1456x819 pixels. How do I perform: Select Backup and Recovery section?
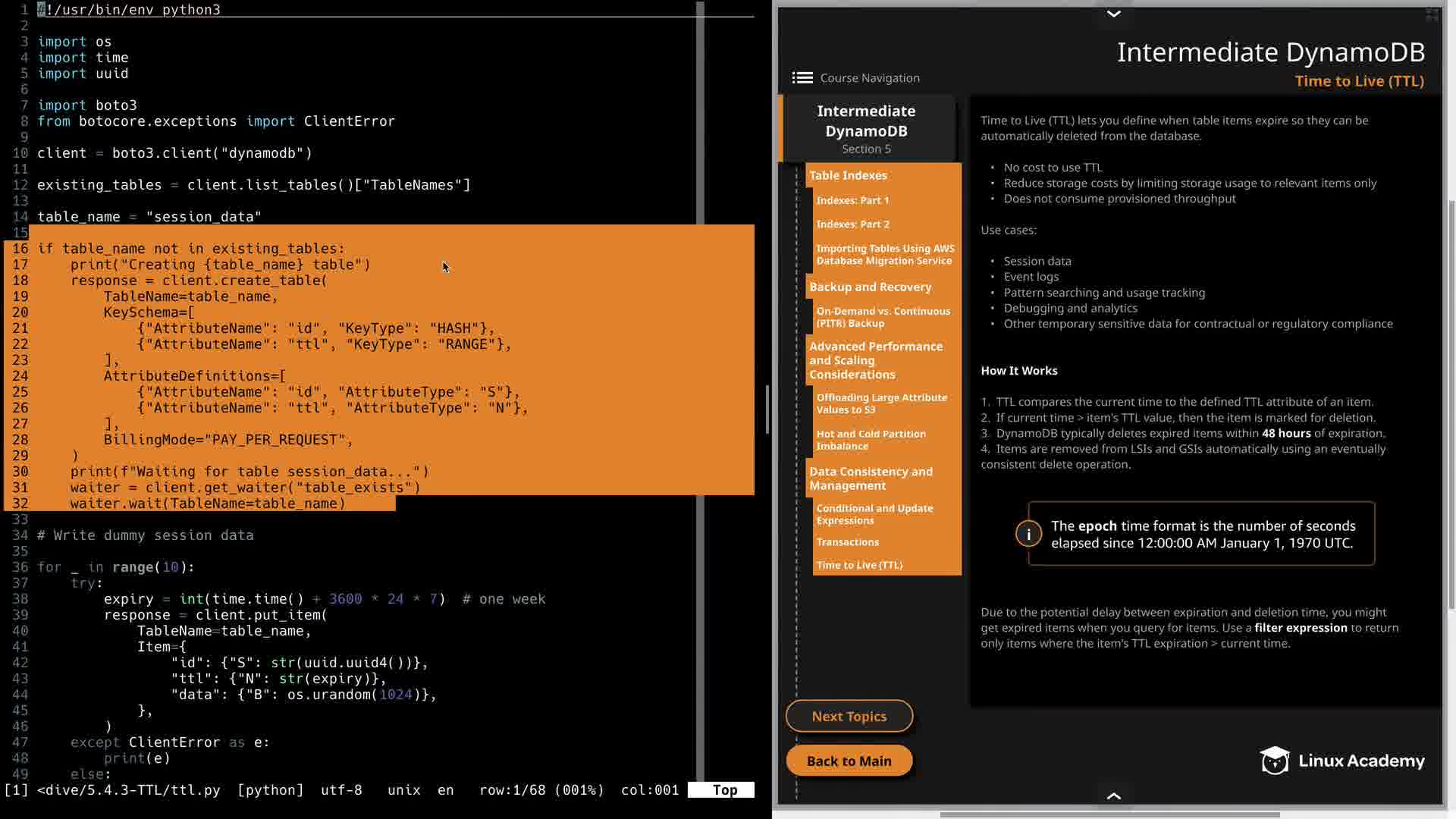870,287
